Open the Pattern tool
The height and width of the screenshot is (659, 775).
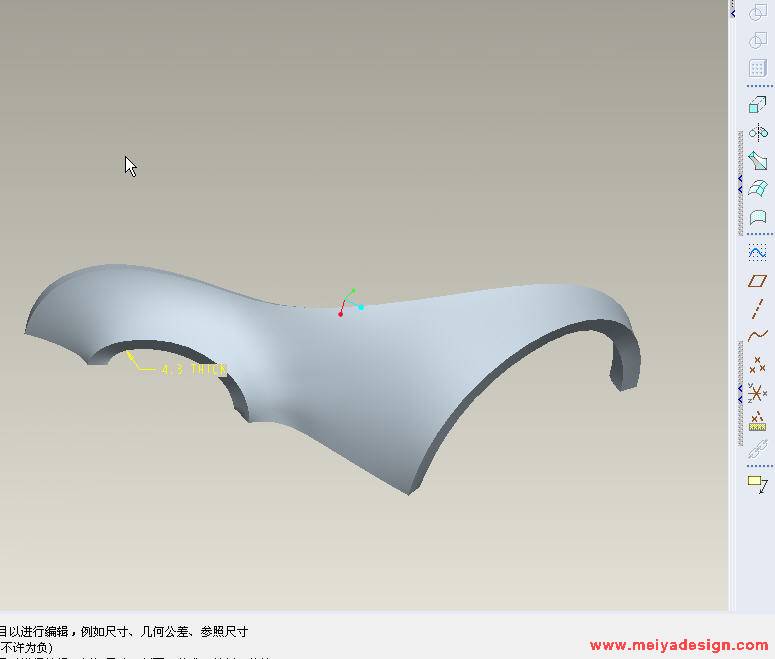click(x=758, y=68)
